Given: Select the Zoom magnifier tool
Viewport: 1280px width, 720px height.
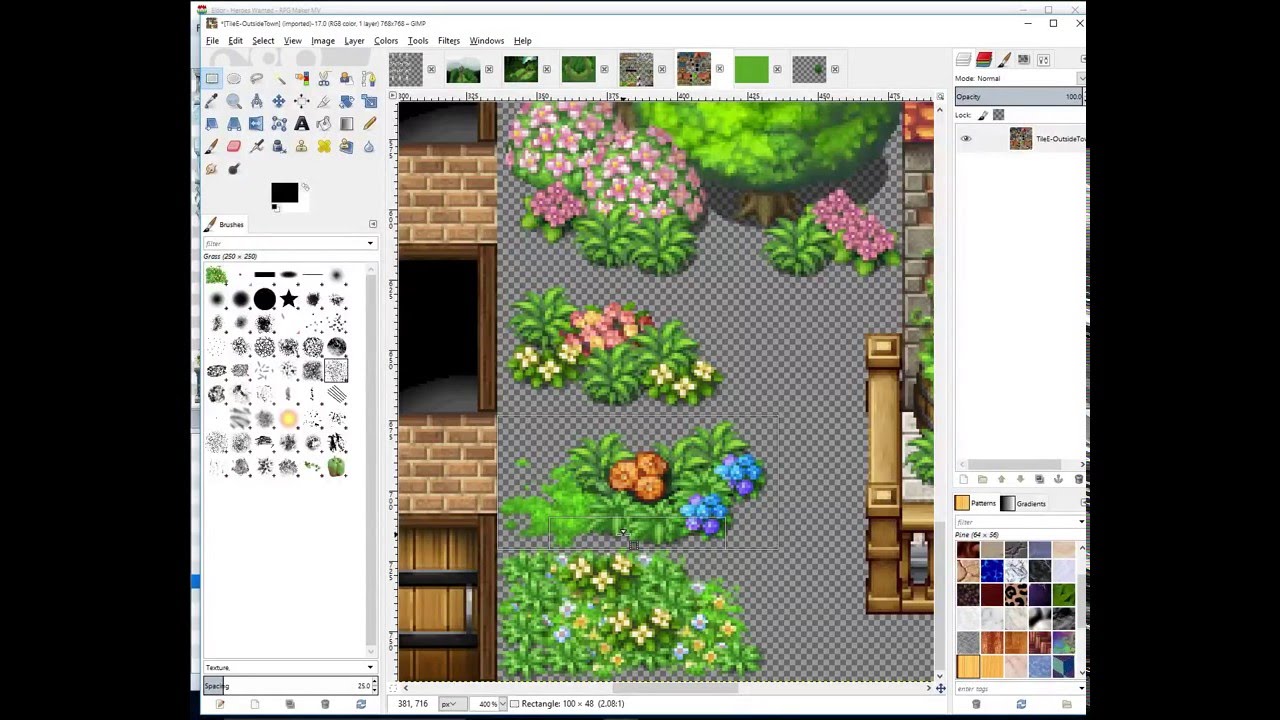Looking at the screenshot, I should [x=234, y=101].
